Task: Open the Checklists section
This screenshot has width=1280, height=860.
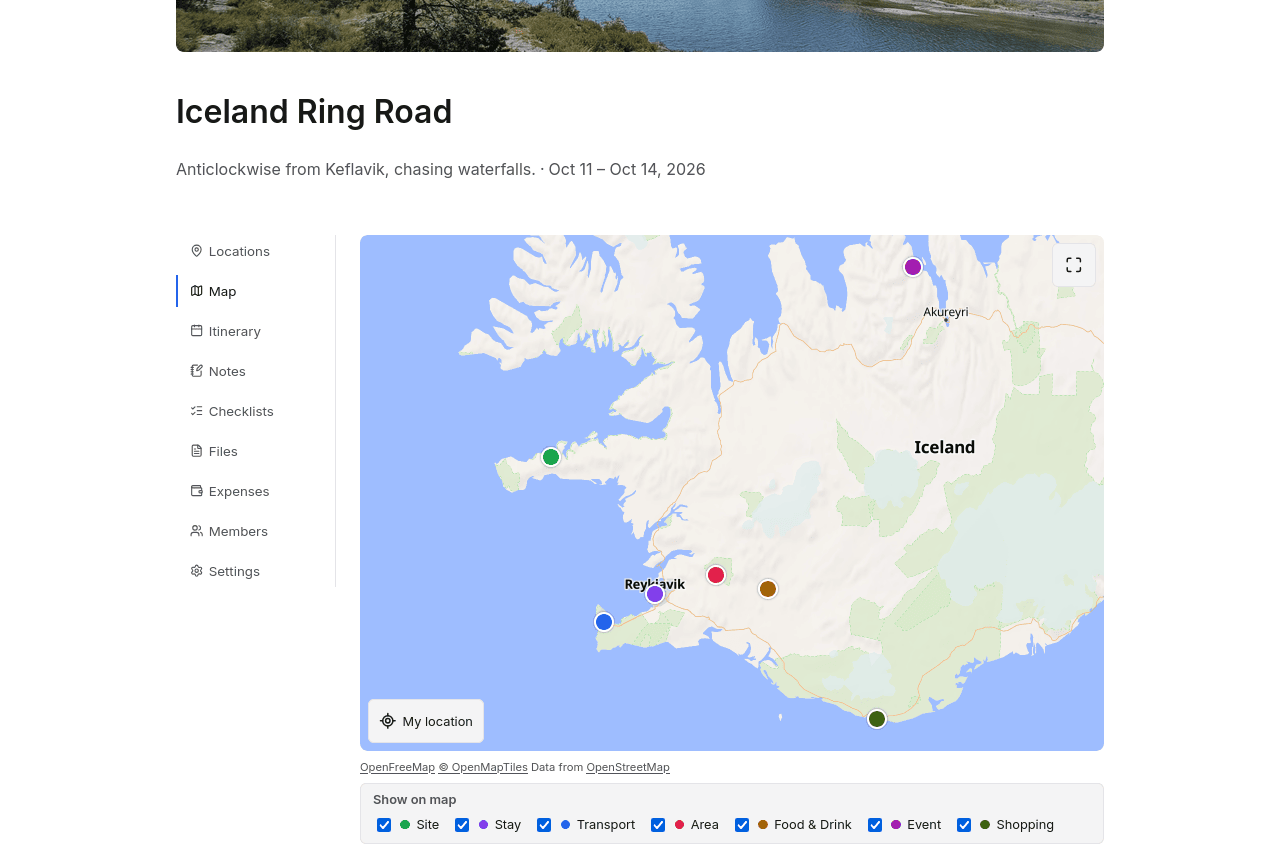Action: click(256, 411)
